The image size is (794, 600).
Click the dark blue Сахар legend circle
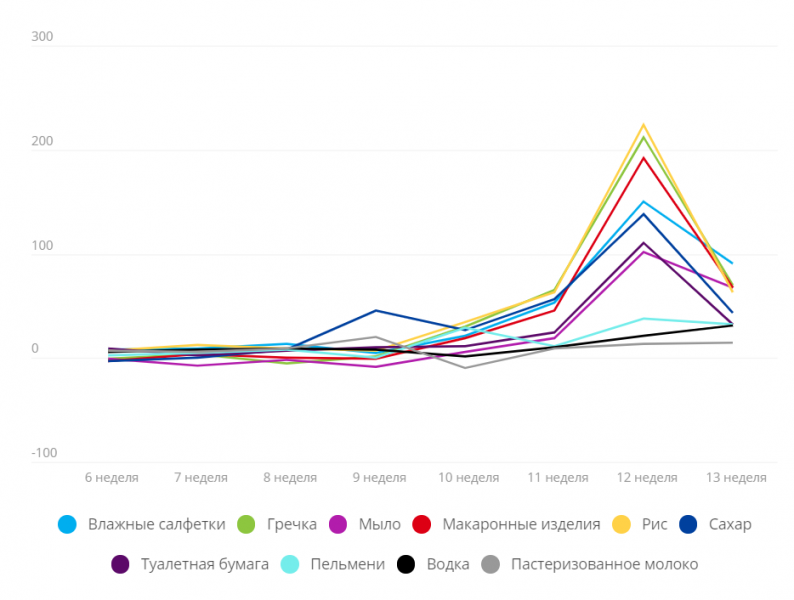coord(688,524)
